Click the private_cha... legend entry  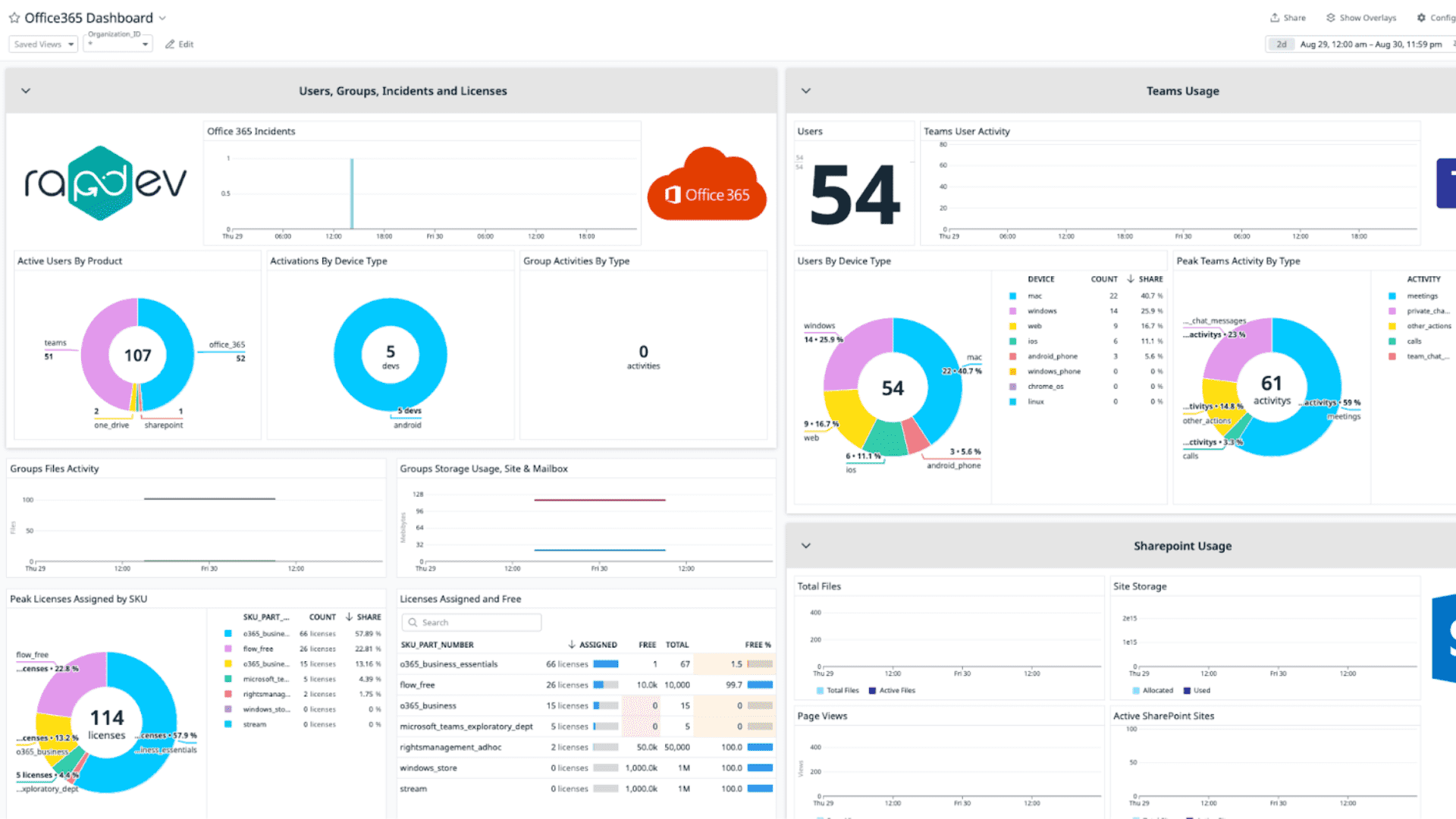(x=1428, y=311)
